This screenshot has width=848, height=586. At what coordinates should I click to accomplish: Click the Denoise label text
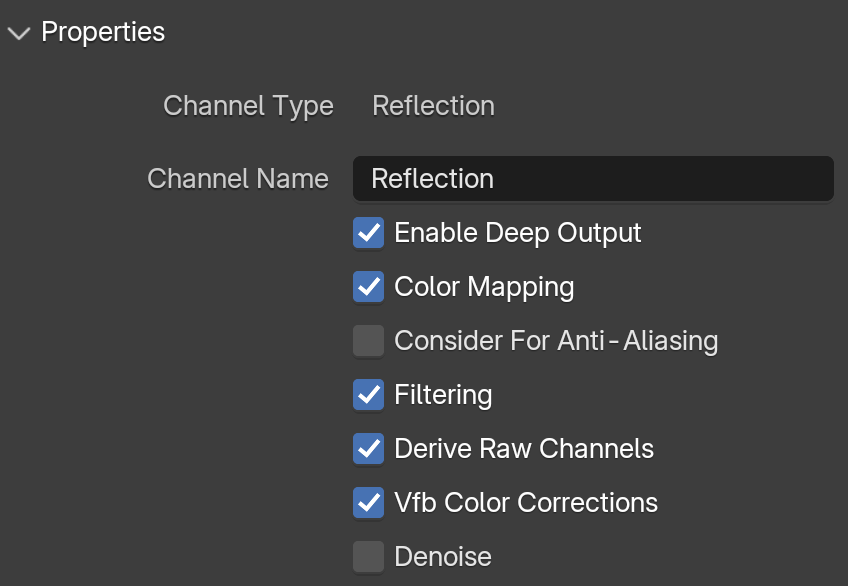[x=443, y=557]
